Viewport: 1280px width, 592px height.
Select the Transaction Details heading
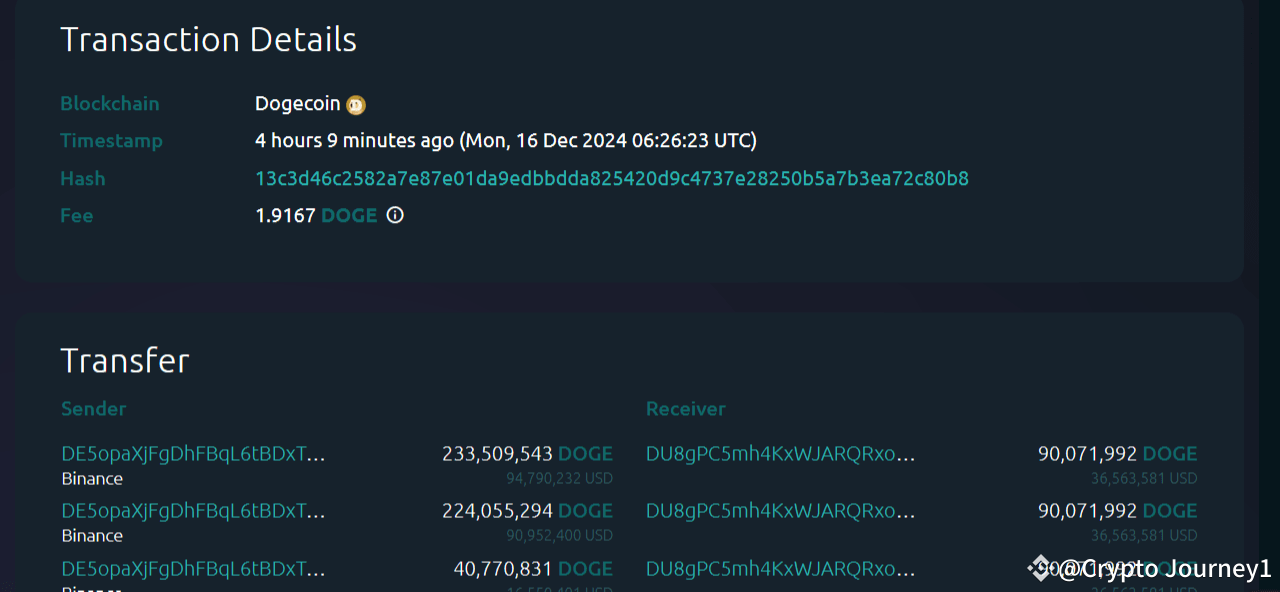click(208, 40)
